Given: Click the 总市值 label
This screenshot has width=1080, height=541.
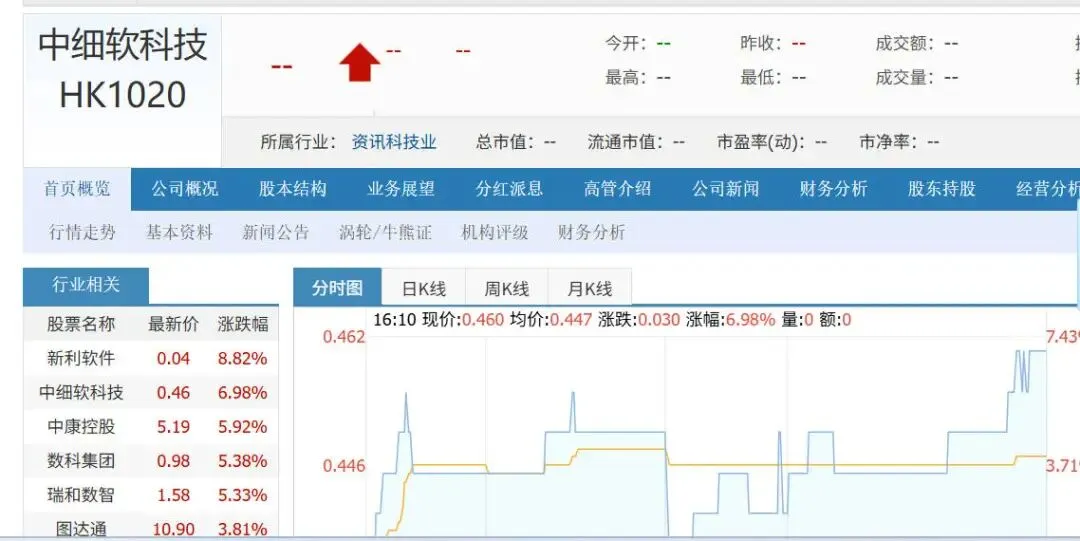Looking at the screenshot, I should (506, 142).
